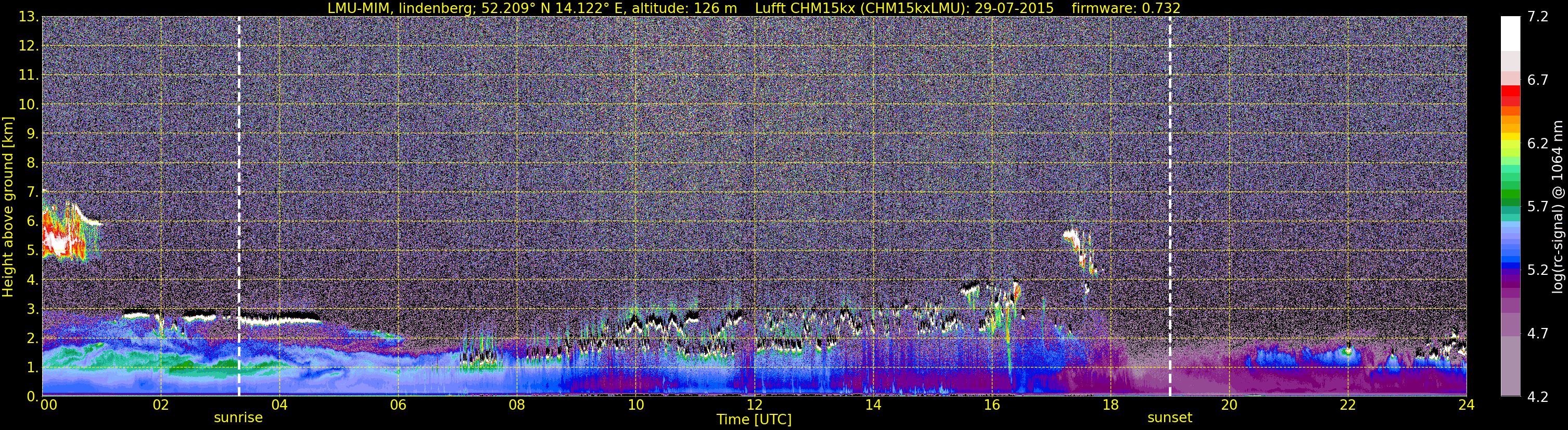Viewport: 1568px width, 430px height.
Task: Click the '5.2' colorbar value
Action: tap(1538, 270)
